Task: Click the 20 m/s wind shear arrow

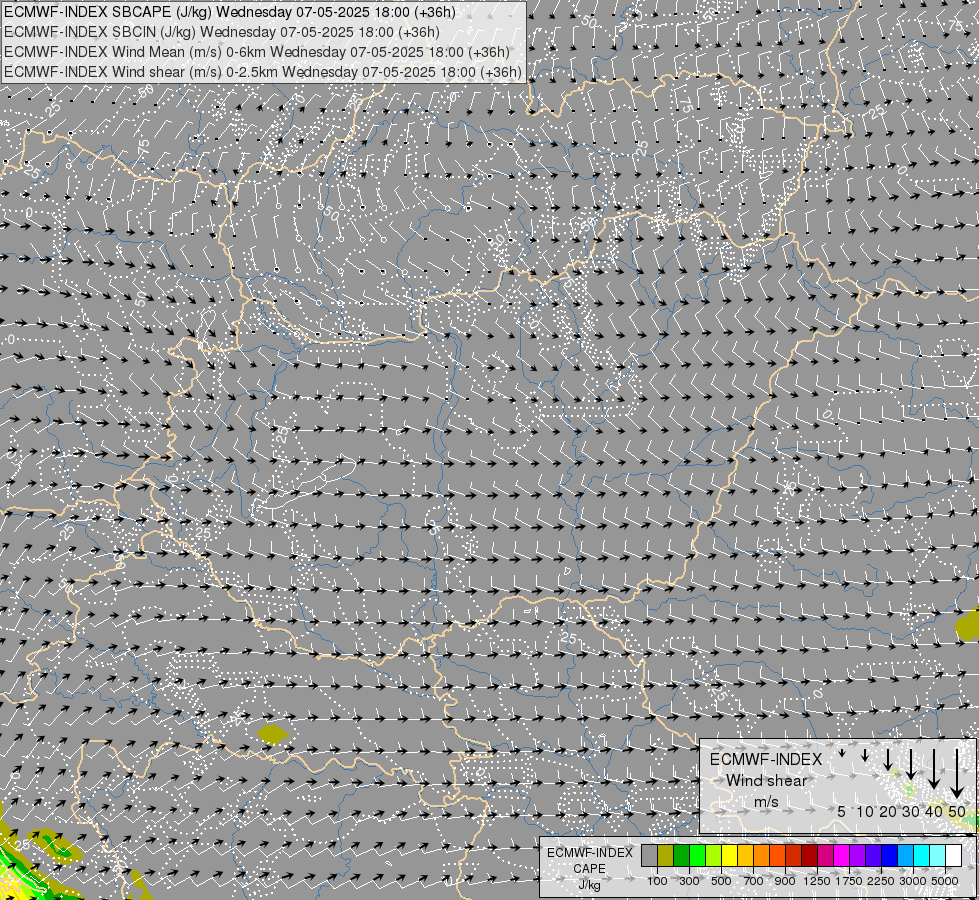Action: pos(888,760)
